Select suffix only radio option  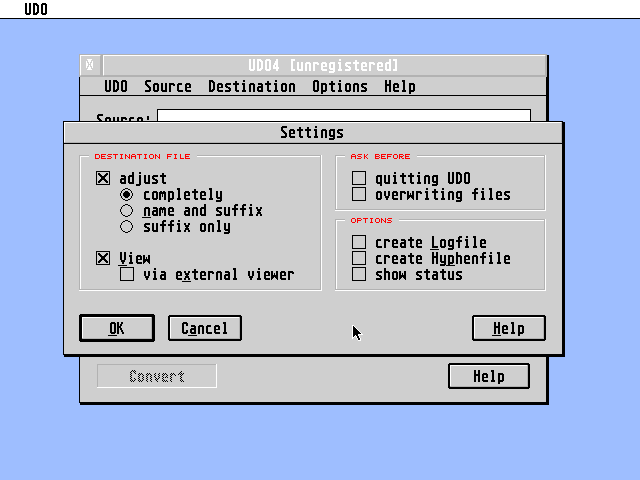point(127,227)
